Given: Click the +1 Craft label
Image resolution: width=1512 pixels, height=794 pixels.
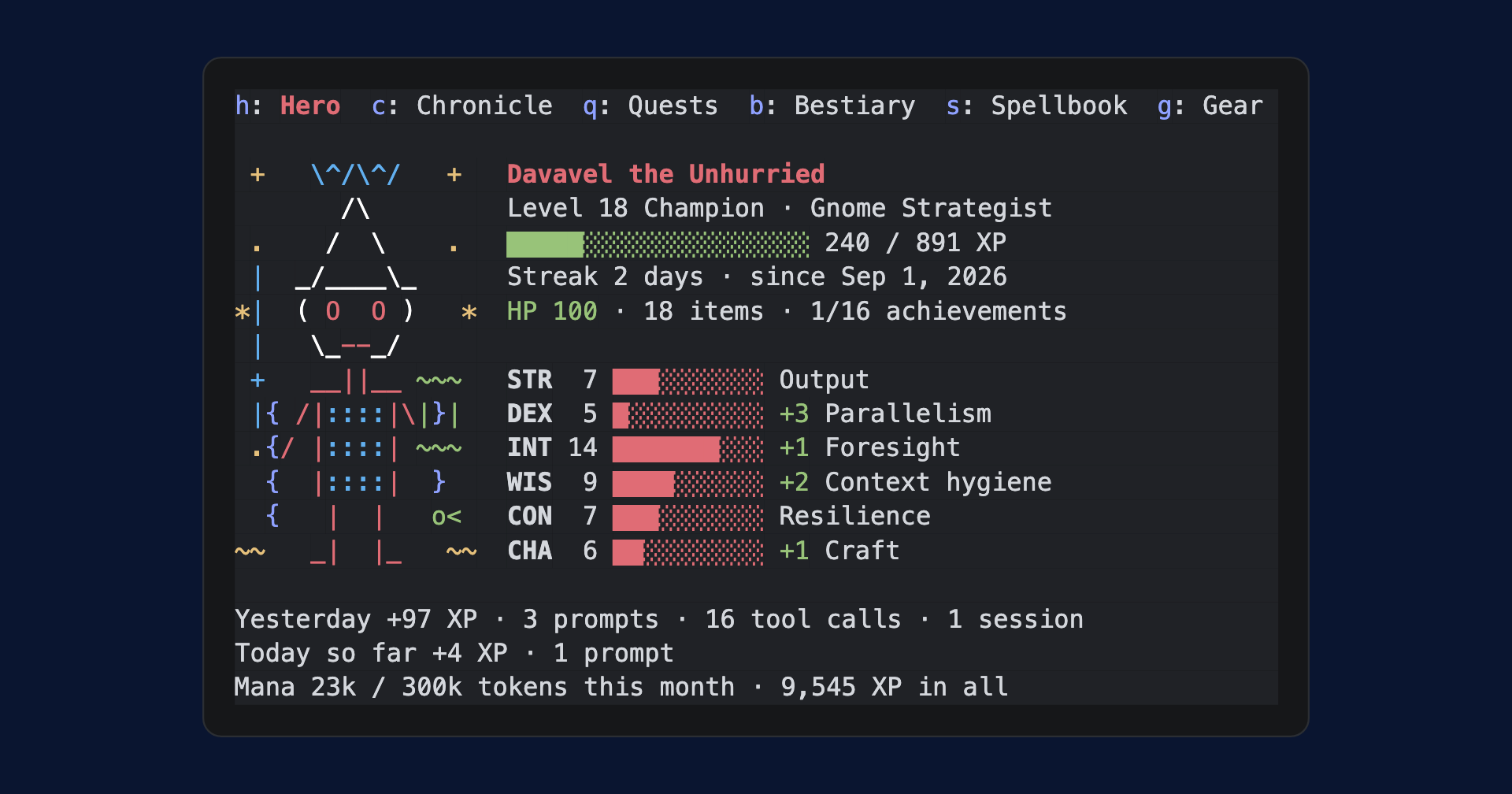Looking at the screenshot, I should (x=839, y=551).
